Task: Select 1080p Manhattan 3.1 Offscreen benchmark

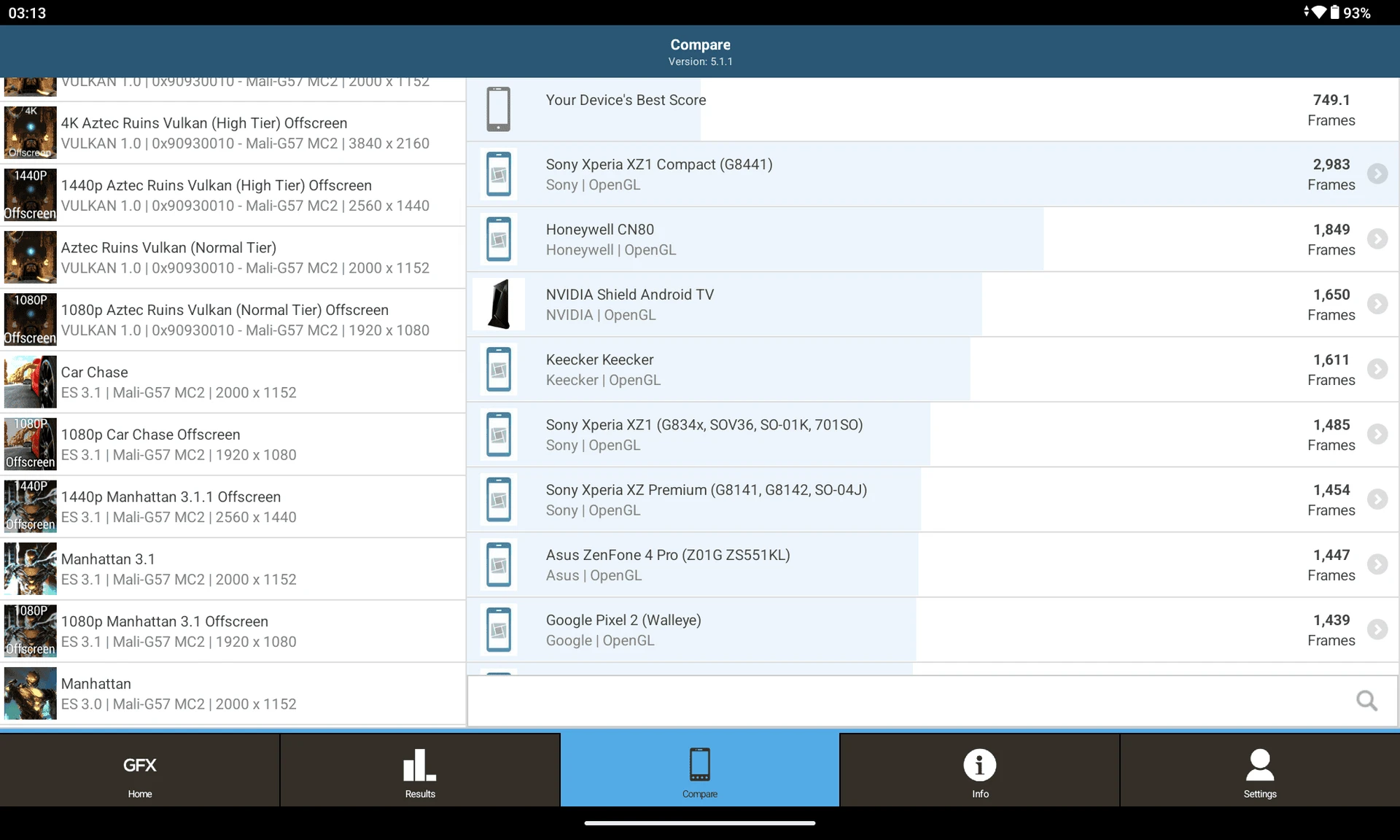Action: pyautogui.click(x=233, y=631)
